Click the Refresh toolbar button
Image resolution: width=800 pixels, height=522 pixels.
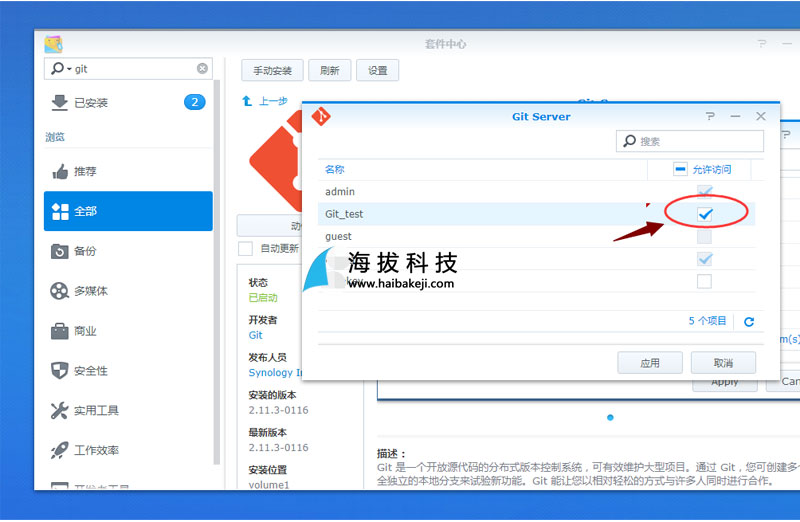tap(330, 70)
